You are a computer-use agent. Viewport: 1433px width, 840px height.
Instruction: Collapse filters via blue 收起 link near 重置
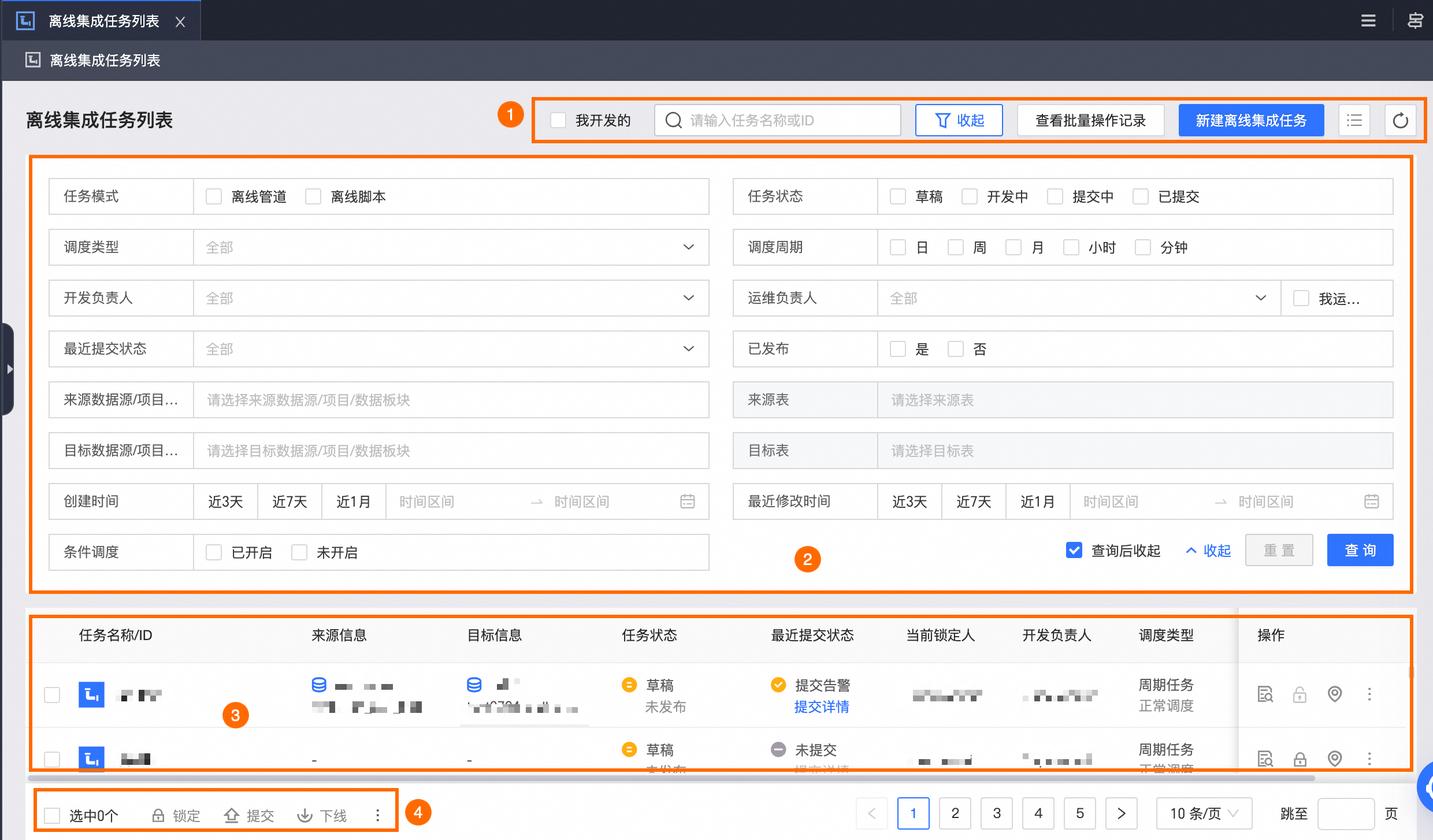(x=1208, y=550)
